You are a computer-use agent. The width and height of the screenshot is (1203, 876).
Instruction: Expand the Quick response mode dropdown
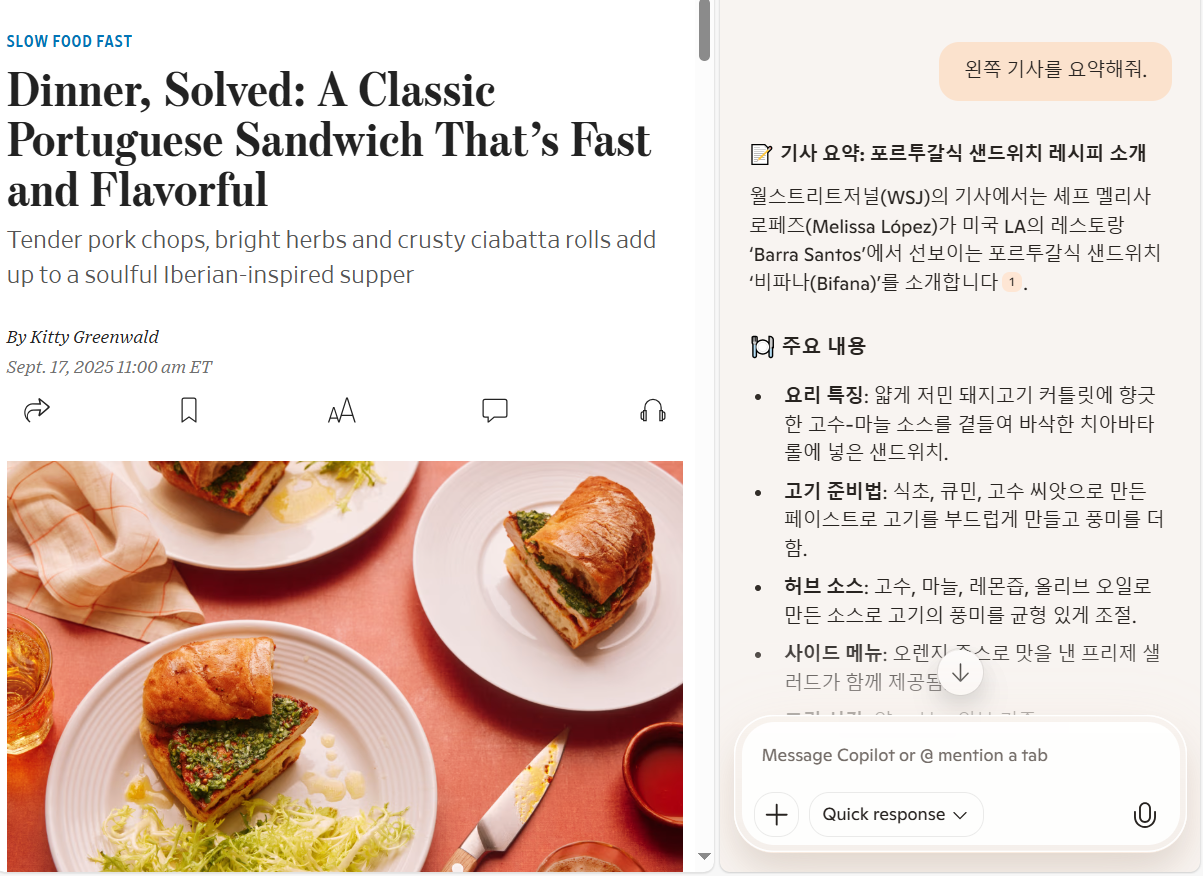(896, 814)
